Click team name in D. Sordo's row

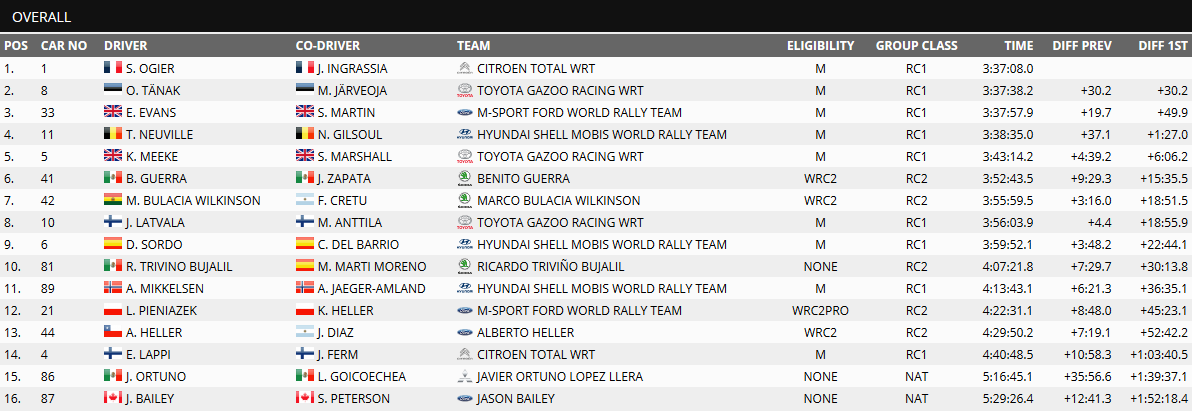pos(602,245)
